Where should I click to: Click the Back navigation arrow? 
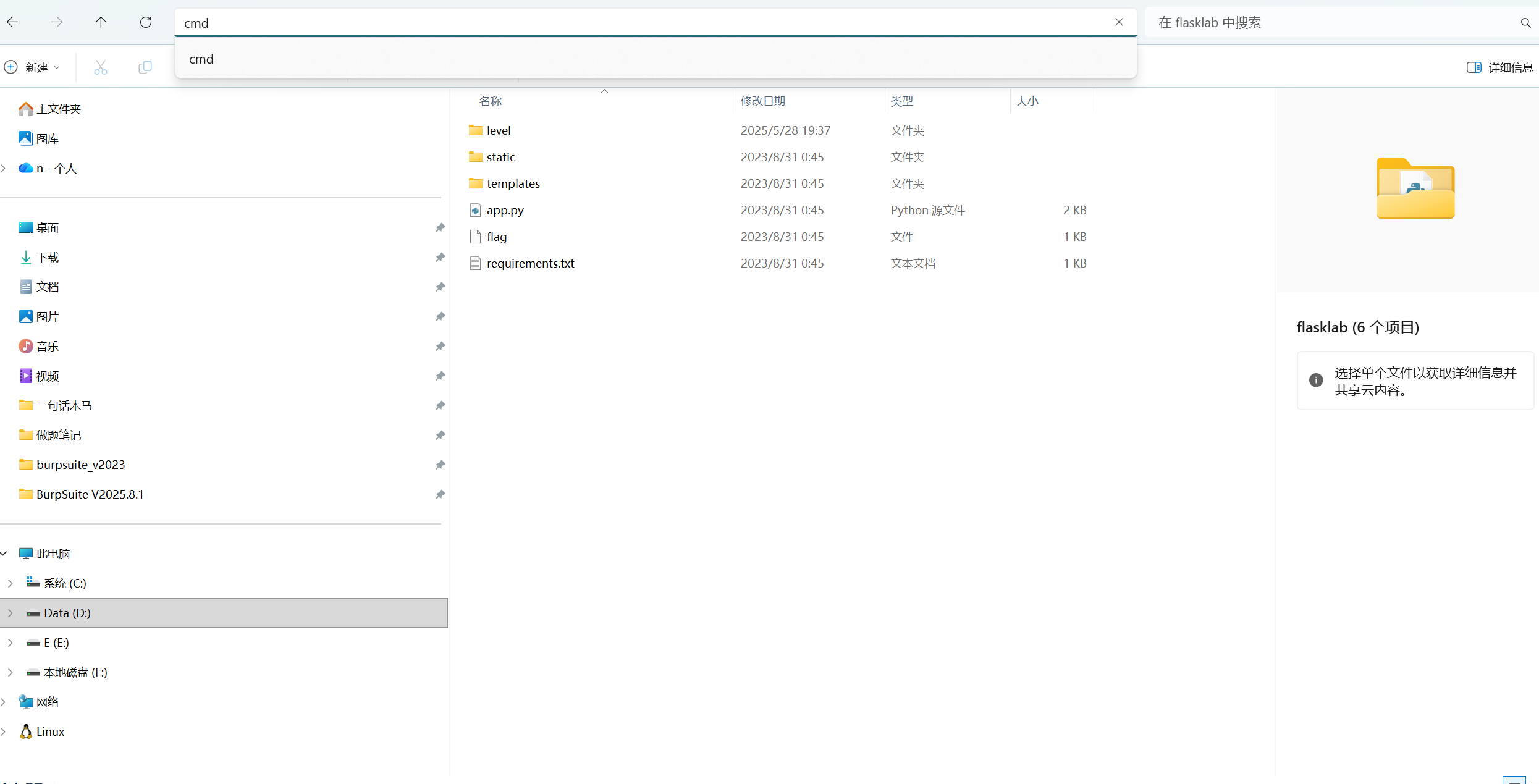(x=12, y=22)
